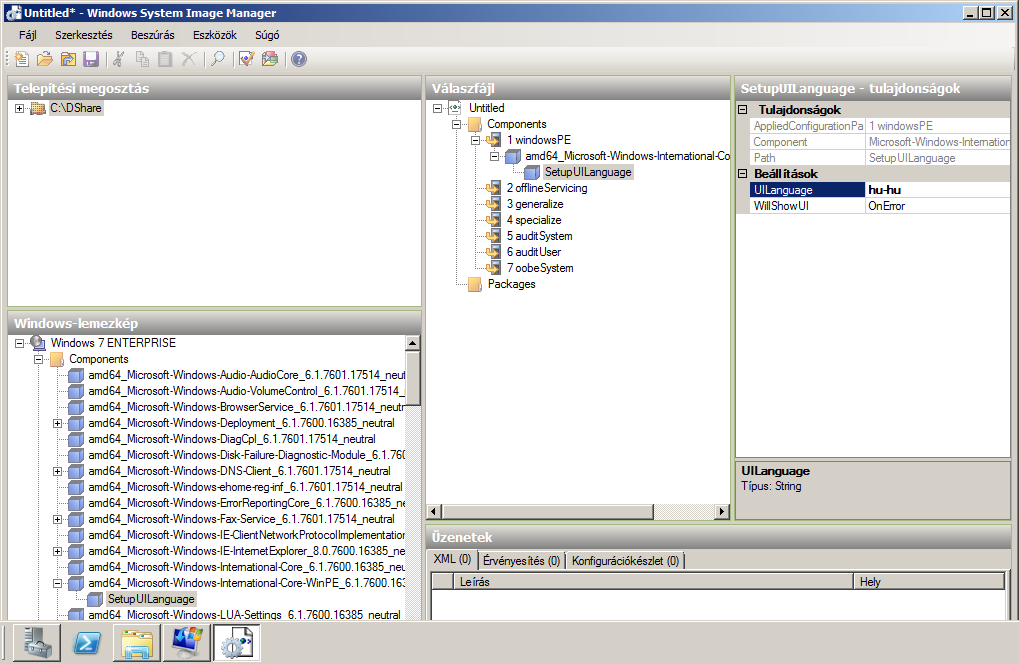Click the Windows flag program taskbar icon
Image resolution: width=1019 pixels, height=664 pixels.
tap(187, 643)
